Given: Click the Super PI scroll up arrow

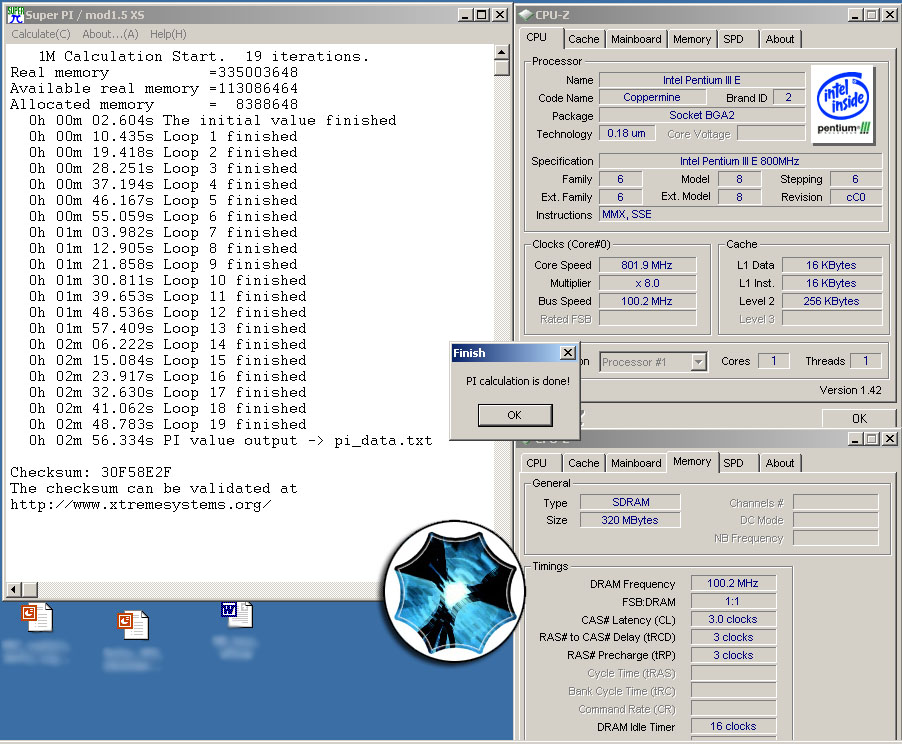Looking at the screenshot, I should 502,52.
